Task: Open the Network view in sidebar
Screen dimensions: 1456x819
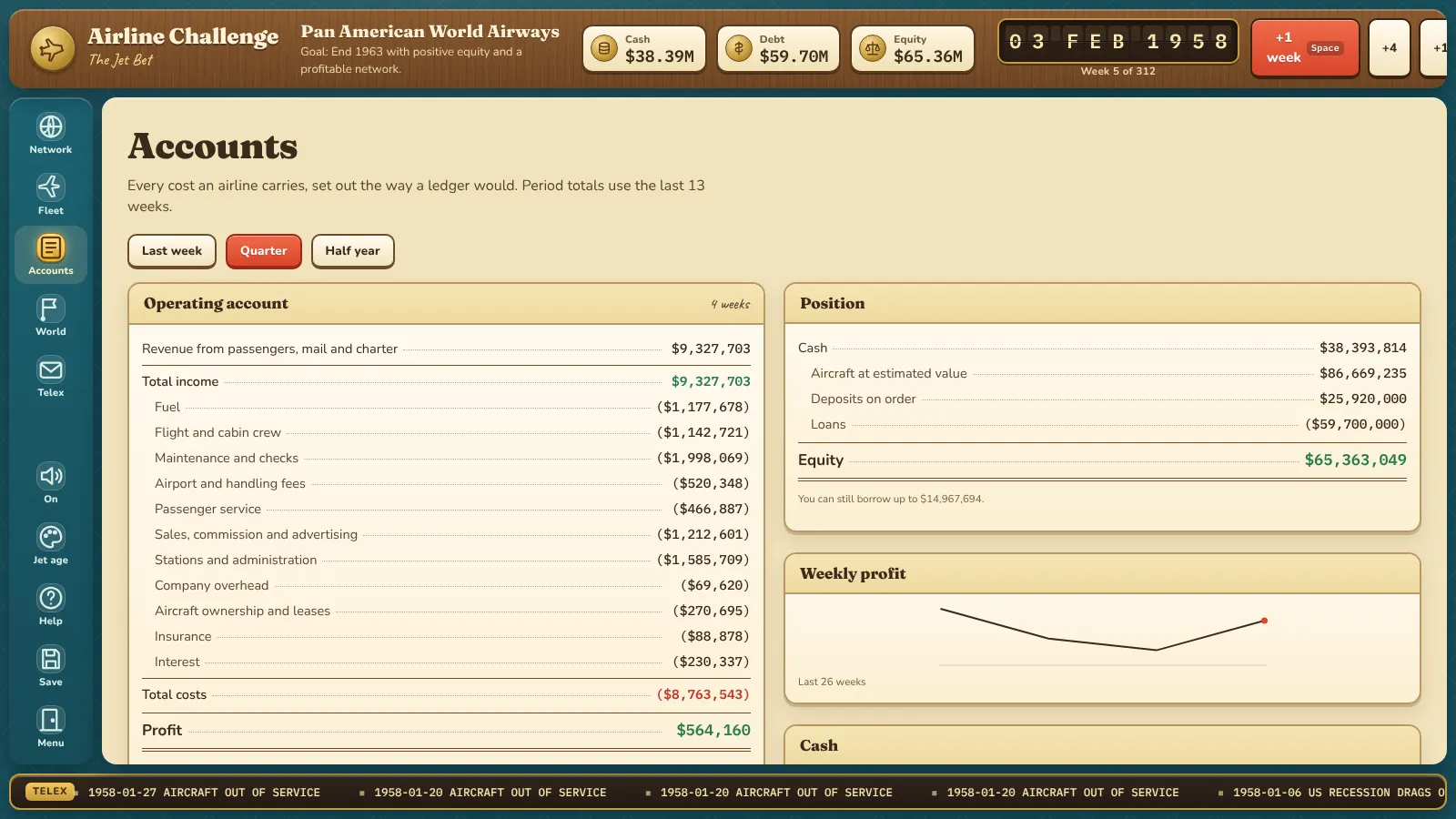Action: (x=51, y=133)
